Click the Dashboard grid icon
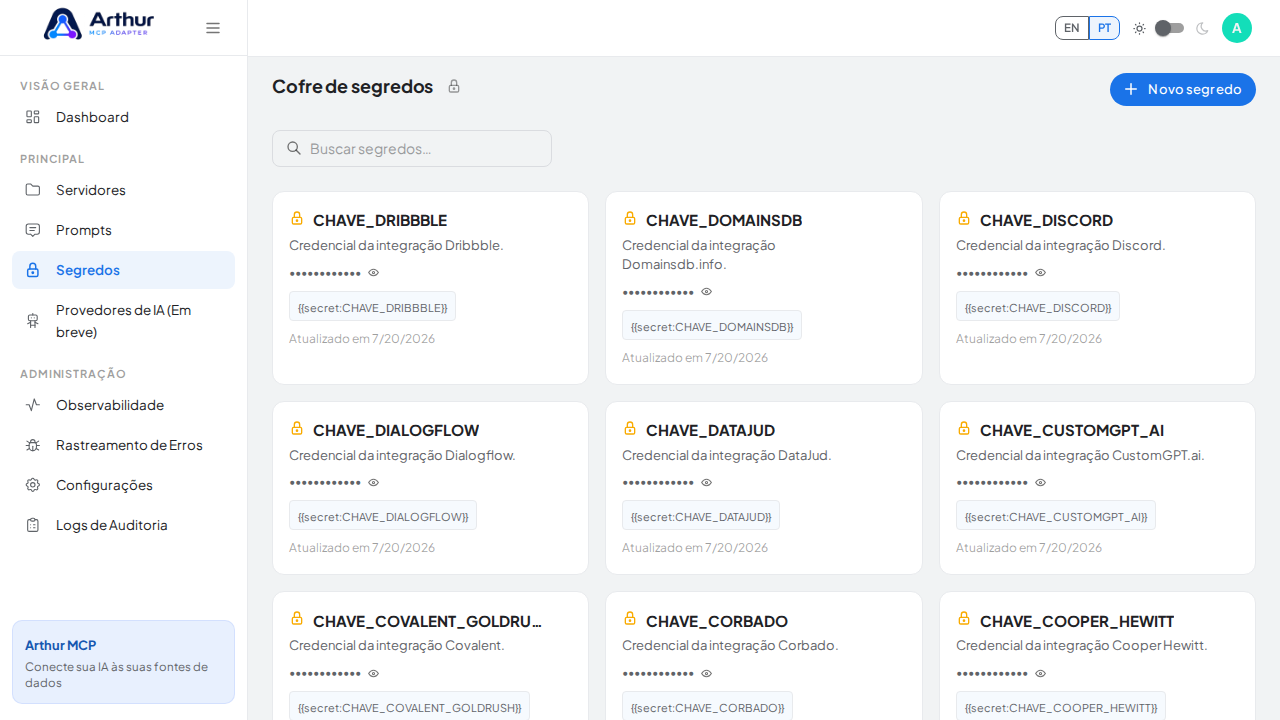The height and width of the screenshot is (720, 1280). click(x=33, y=117)
